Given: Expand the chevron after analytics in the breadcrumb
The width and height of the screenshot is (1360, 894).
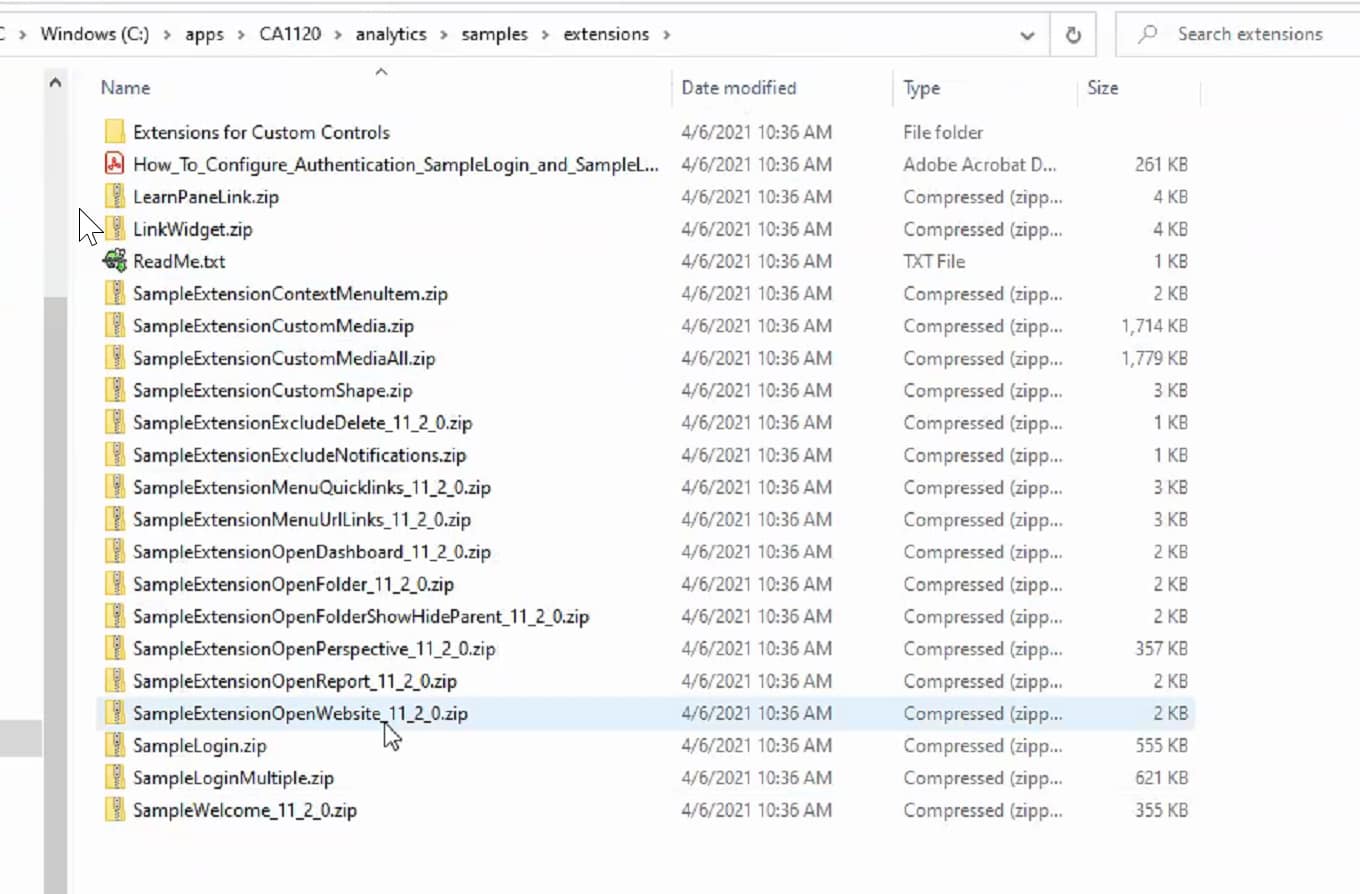Looking at the screenshot, I should coord(444,34).
